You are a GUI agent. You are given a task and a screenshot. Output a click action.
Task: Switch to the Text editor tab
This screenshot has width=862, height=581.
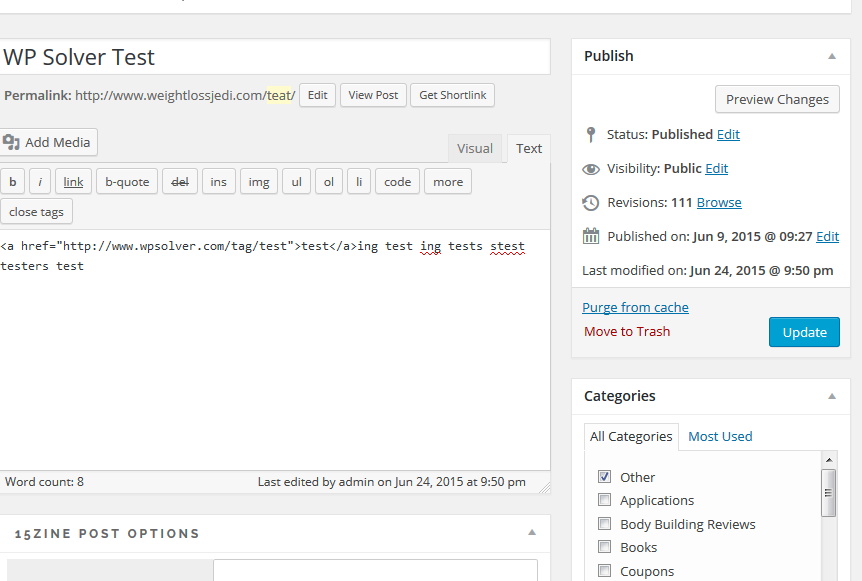529,148
